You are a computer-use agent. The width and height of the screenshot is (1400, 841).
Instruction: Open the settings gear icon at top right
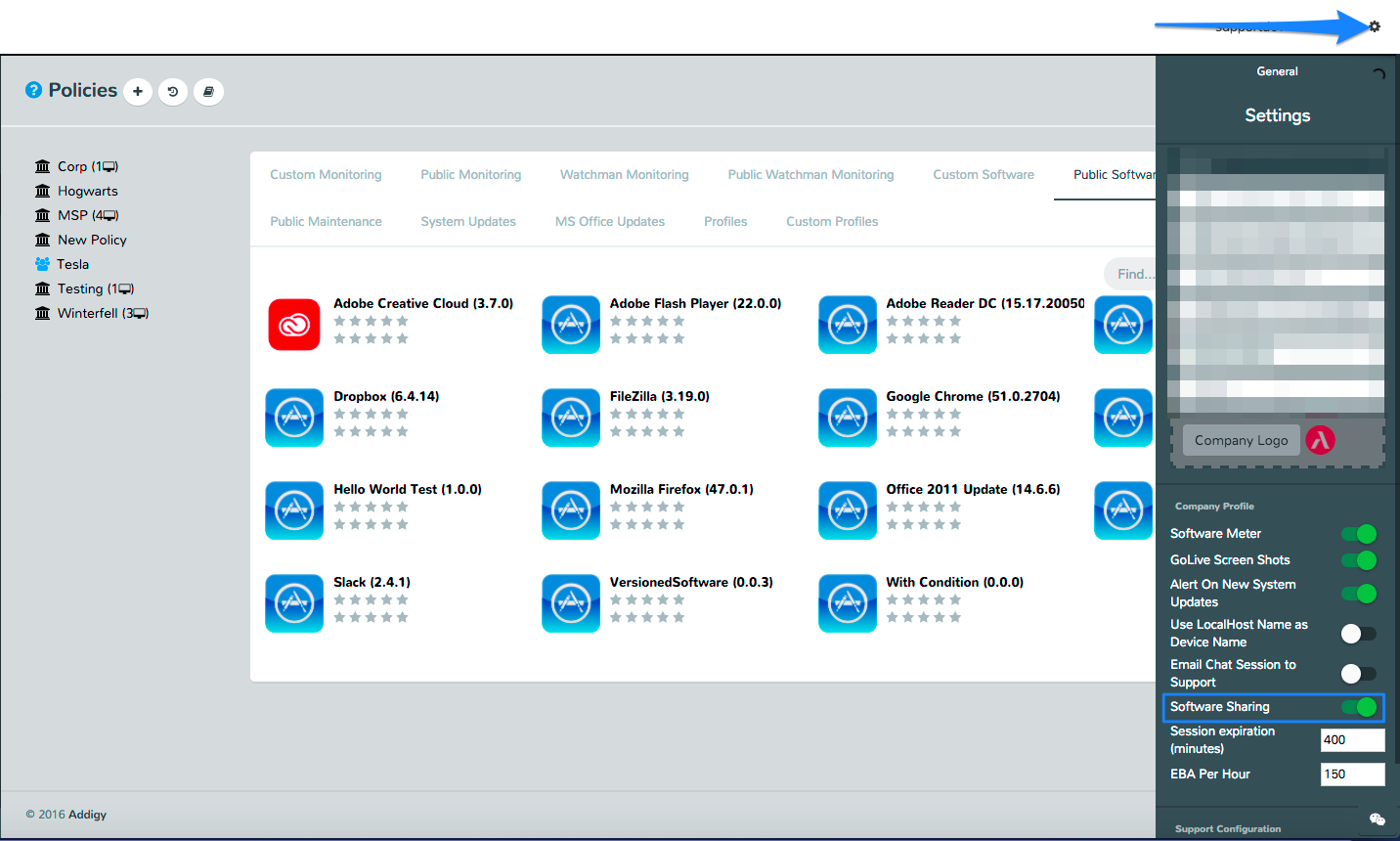pos(1375,26)
